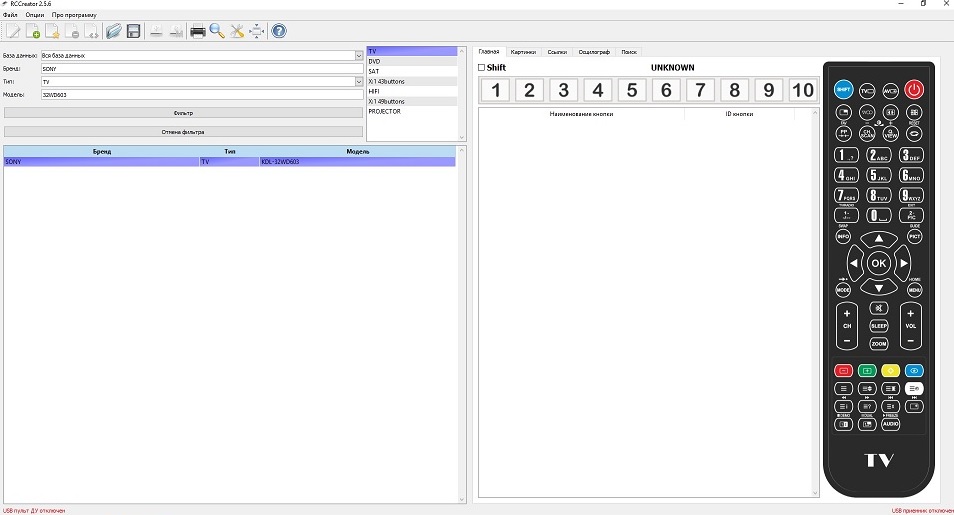Click the fit-size arrows toolbar icon

257,31
